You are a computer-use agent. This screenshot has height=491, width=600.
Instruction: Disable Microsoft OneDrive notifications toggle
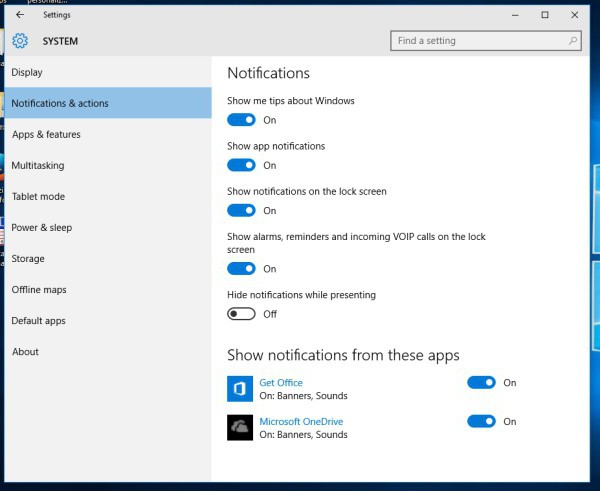(481, 421)
